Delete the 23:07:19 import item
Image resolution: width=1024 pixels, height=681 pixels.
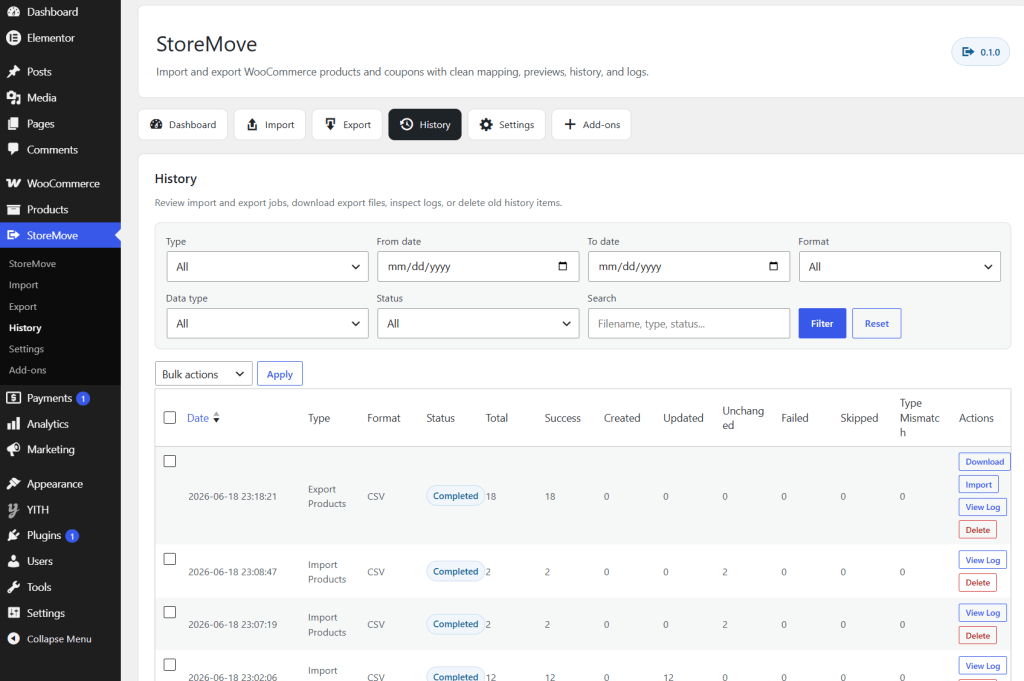(x=978, y=635)
